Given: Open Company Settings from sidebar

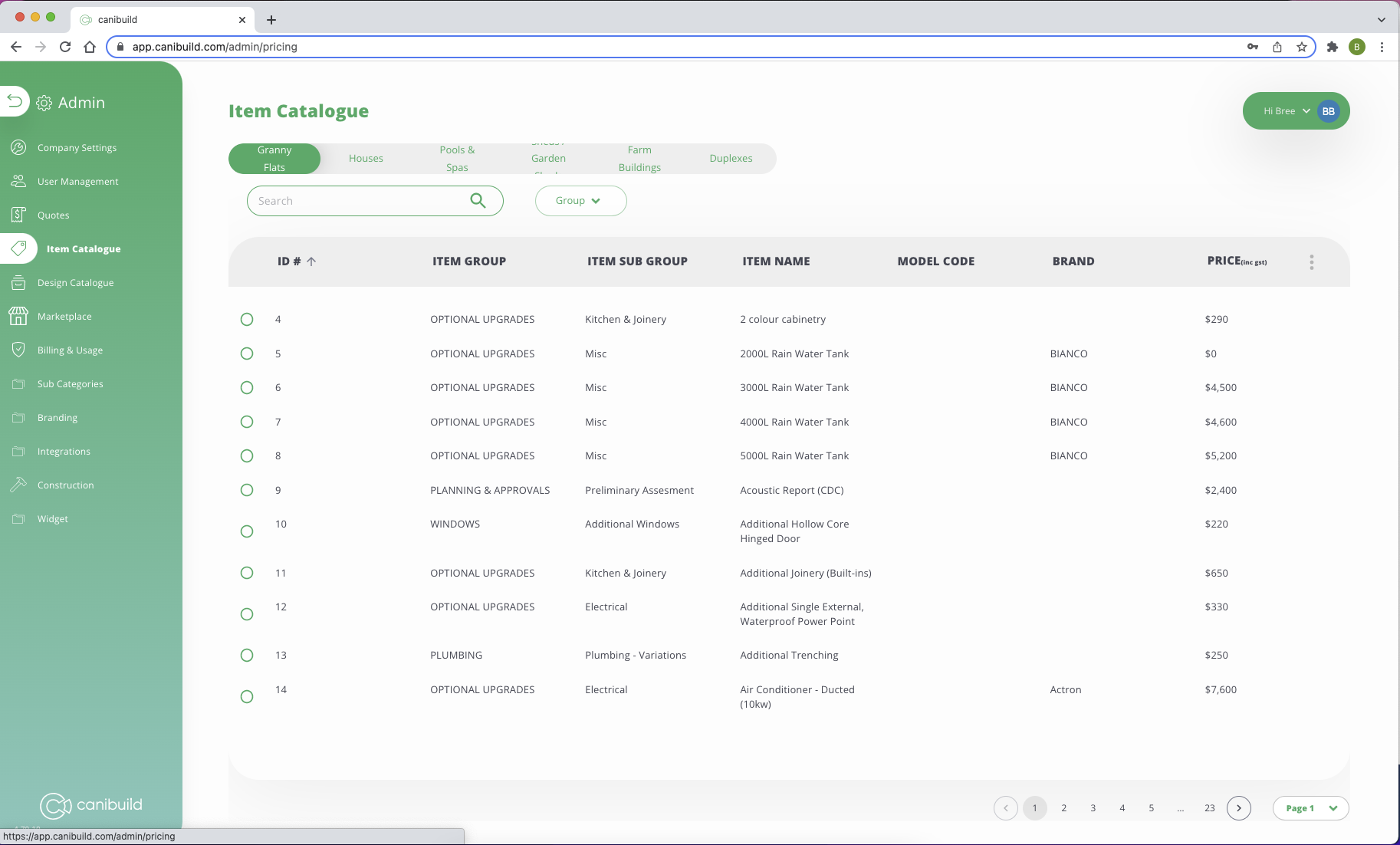Looking at the screenshot, I should tap(77, 147).
